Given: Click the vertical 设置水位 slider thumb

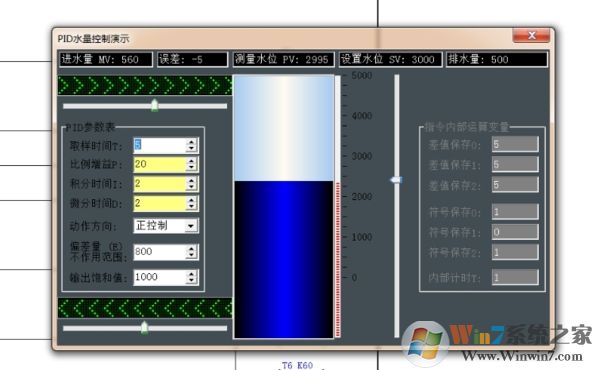Looking at the screenshot, I should coord(396,179).
